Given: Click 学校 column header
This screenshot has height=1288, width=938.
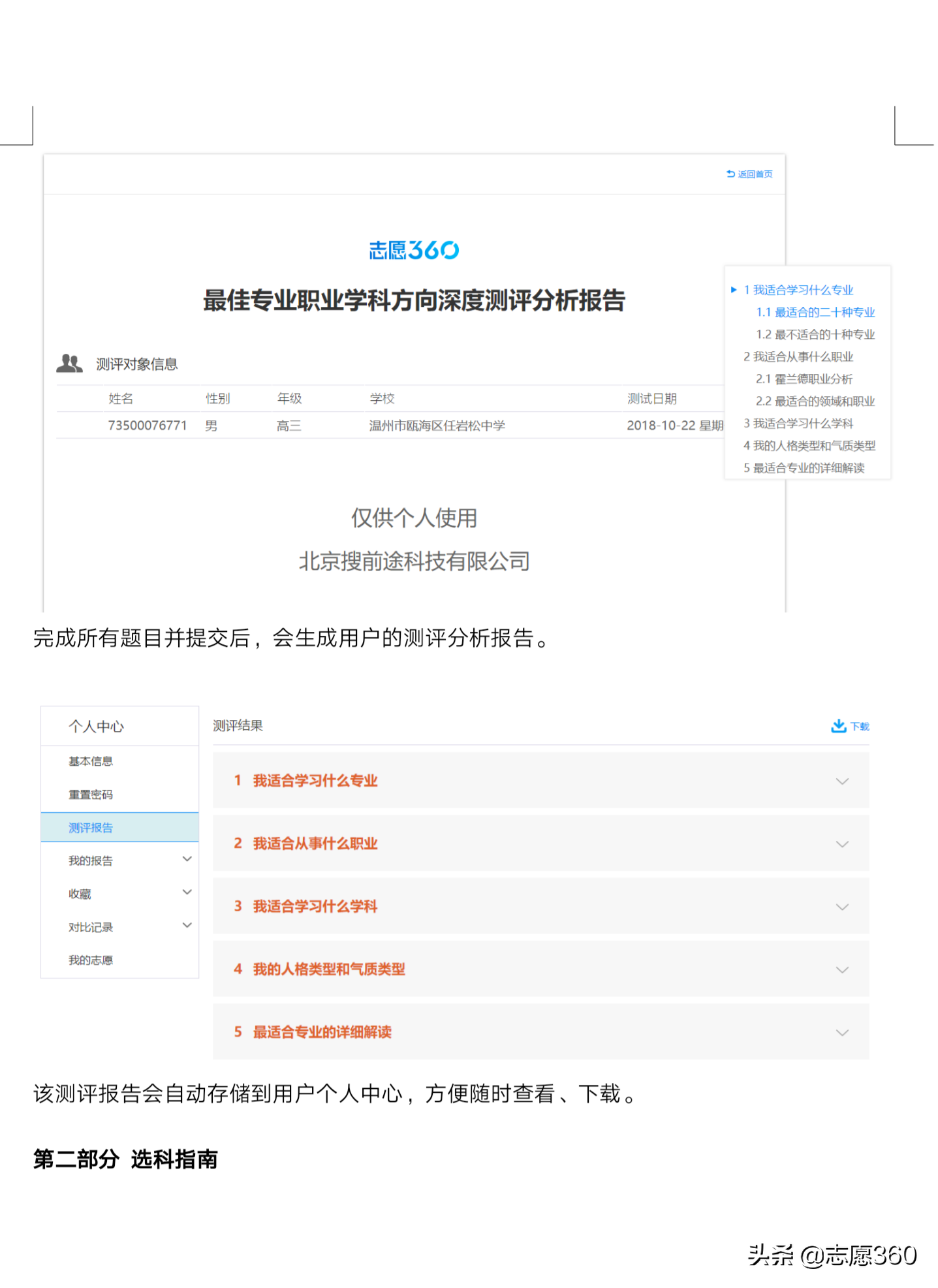Looking at the screenshot, I should point(383,400).
